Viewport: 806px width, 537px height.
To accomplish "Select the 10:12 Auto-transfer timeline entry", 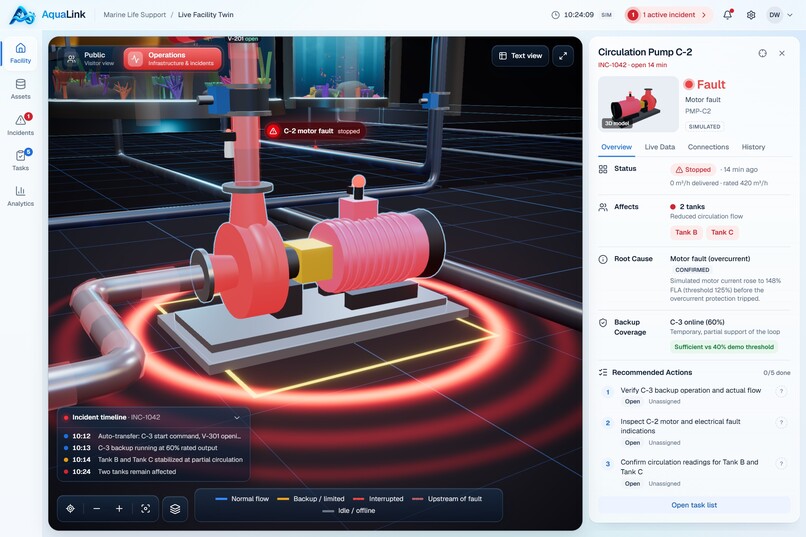I will (x=153, y=436).
